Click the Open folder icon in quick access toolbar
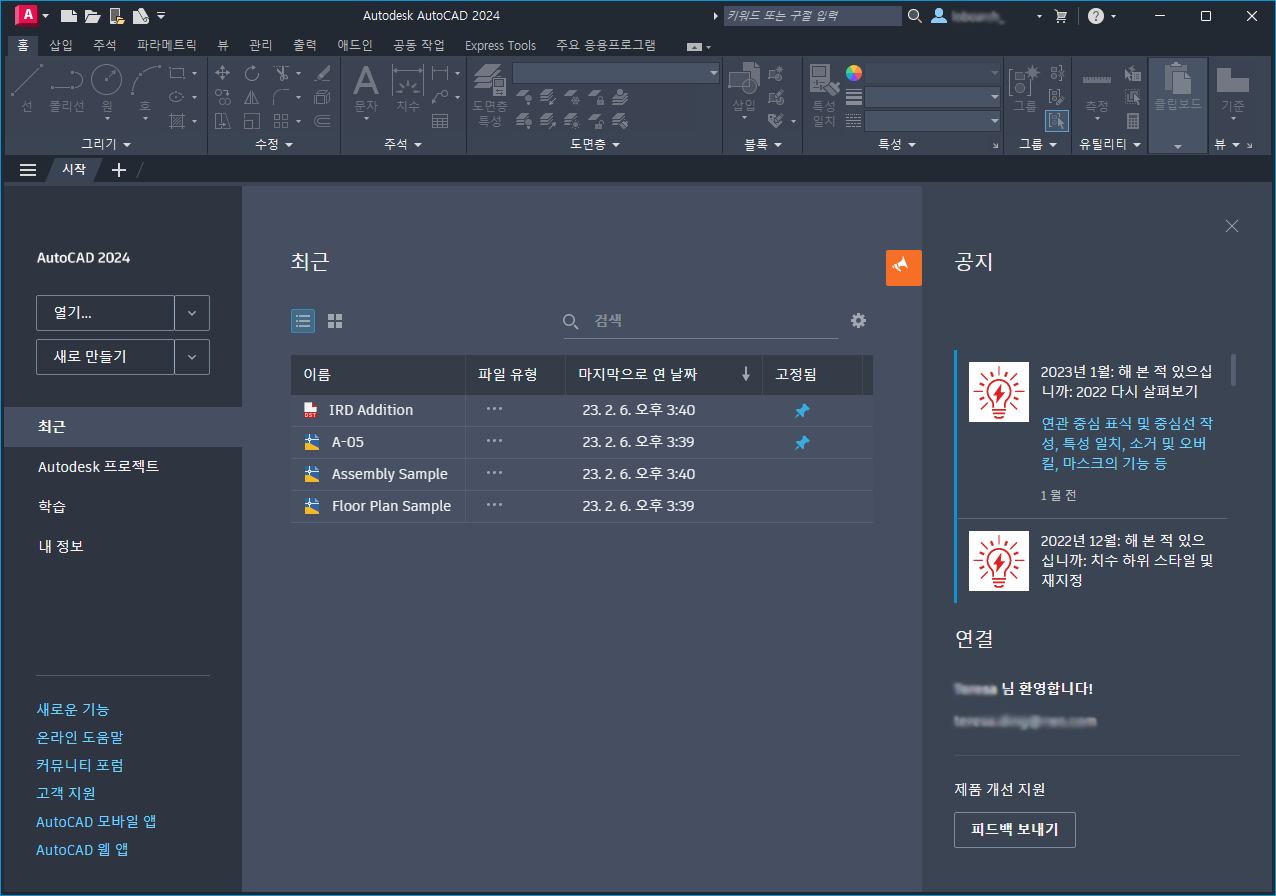Image resolution: width=1276 pixels, height=896 pixels. pos(92,16)
